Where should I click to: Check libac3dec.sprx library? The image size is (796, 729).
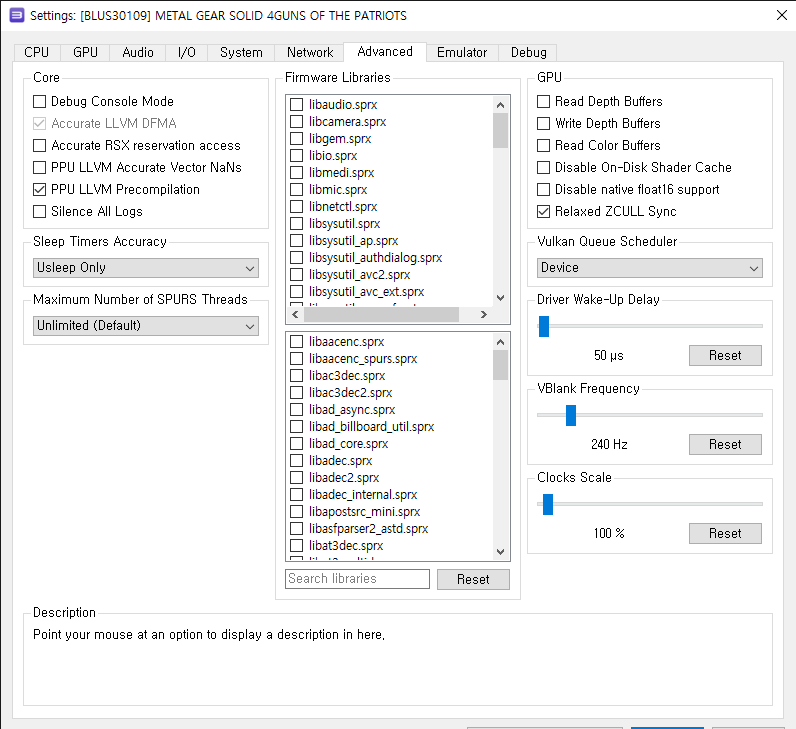296,376
